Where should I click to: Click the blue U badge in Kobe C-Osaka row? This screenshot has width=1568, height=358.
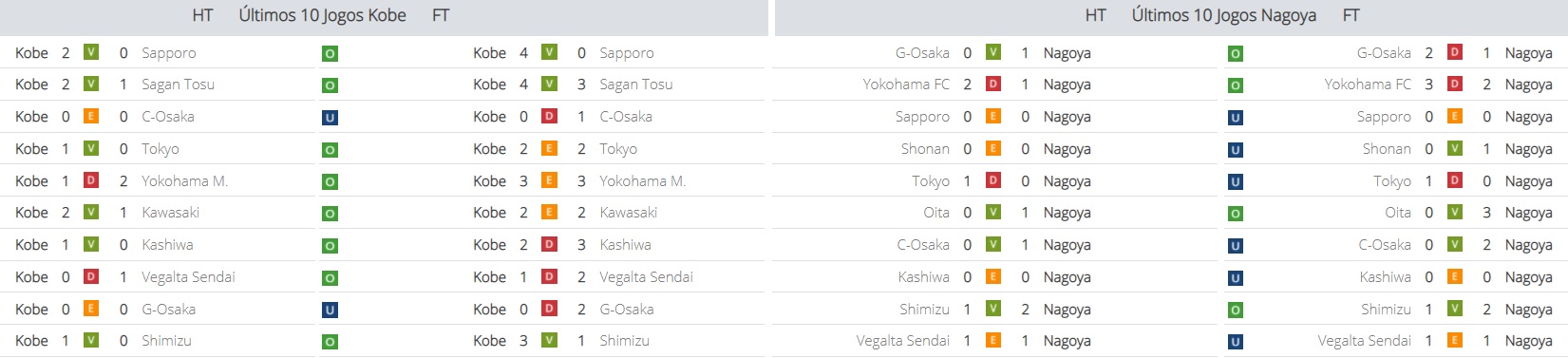330,118
